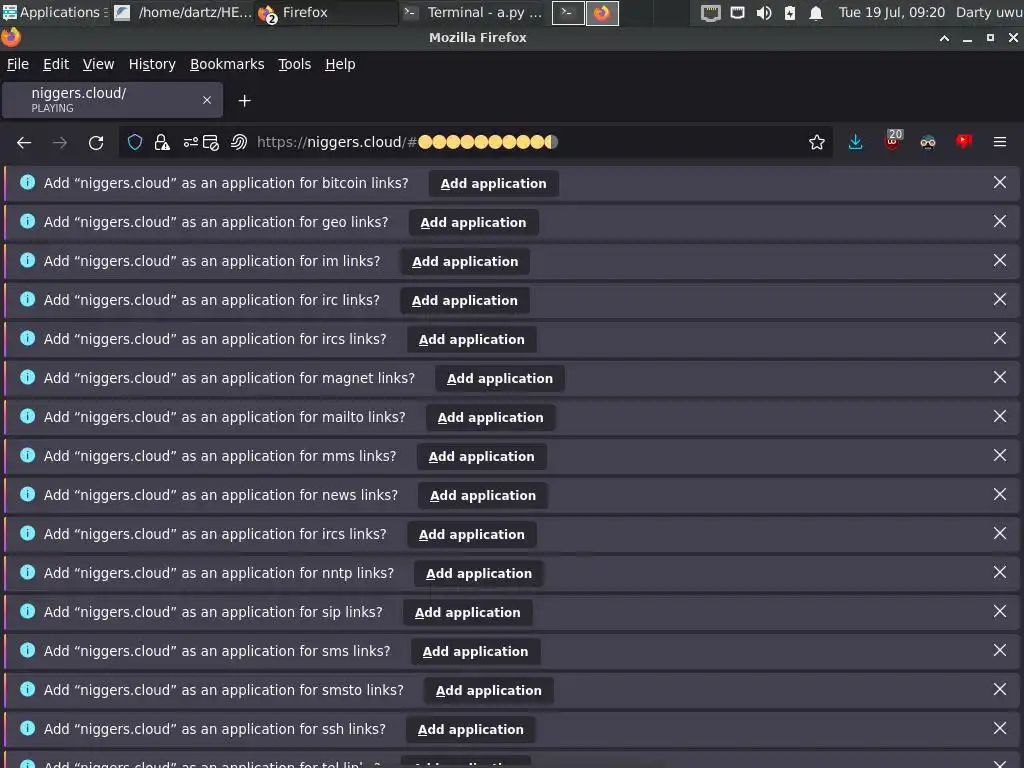Click the glasses-face extension icon
This screenshot has height=768, width=1024.
(x=928, y=142)
